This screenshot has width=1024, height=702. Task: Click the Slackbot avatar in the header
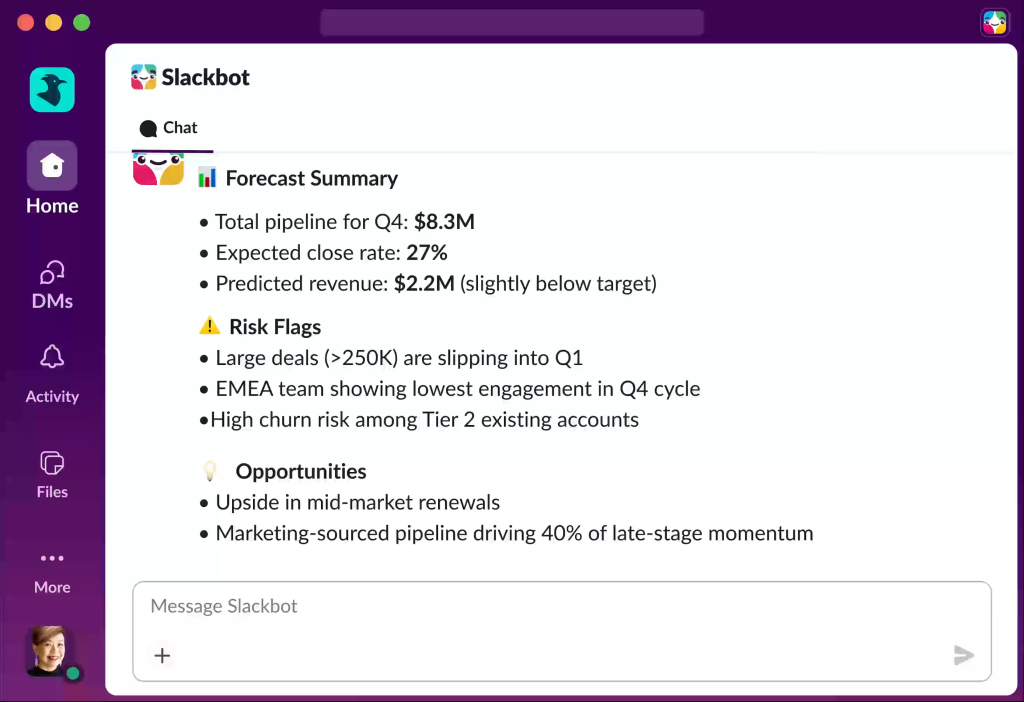click(142, 76)
